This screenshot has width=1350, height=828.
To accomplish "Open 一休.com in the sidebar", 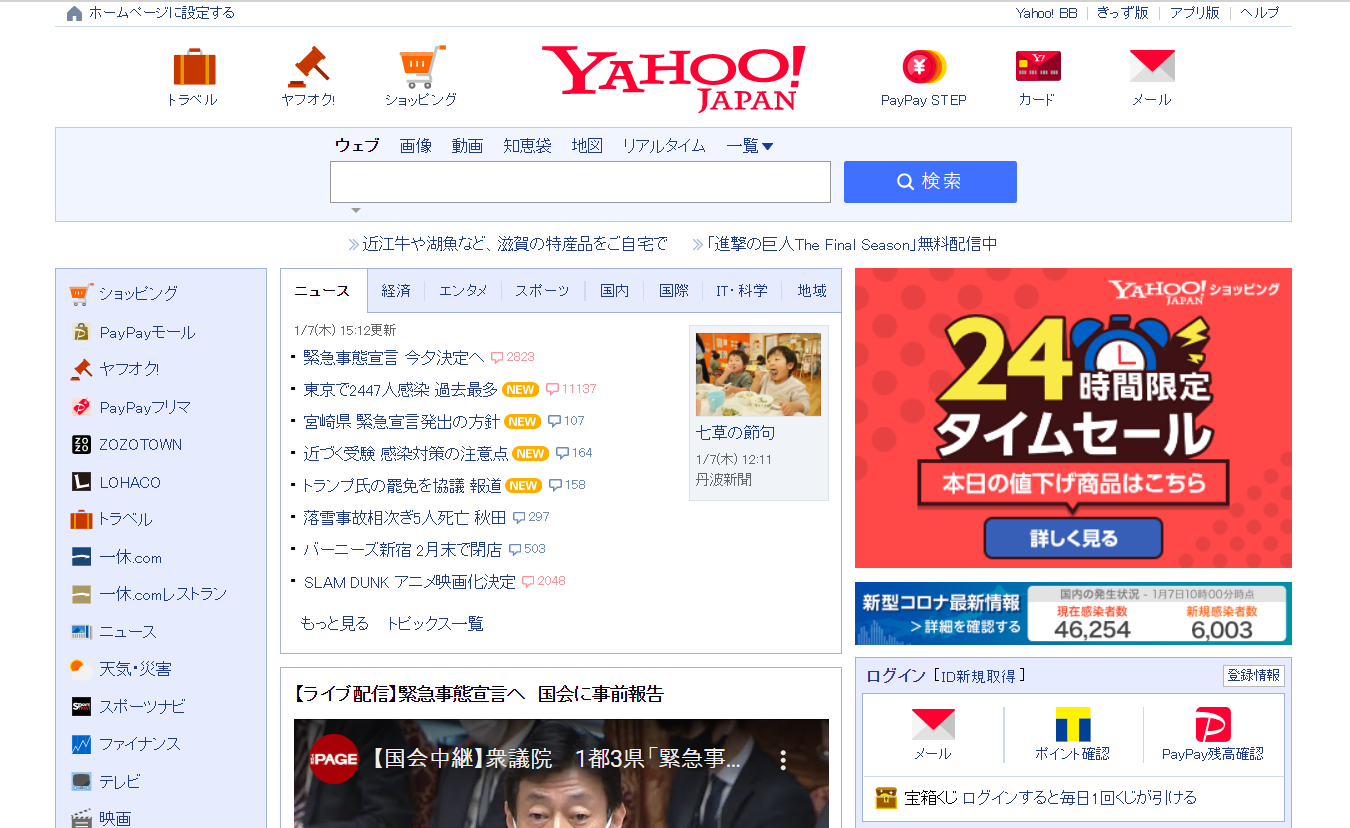I will [130, 557].
